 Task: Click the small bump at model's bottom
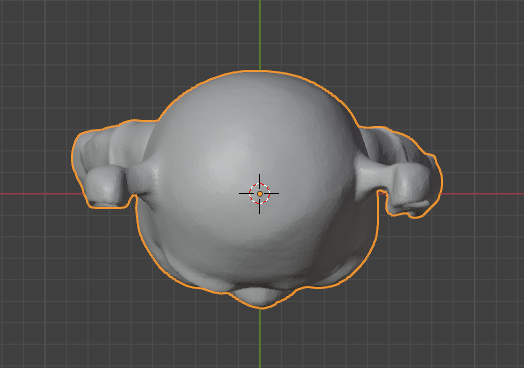point(257,296)
